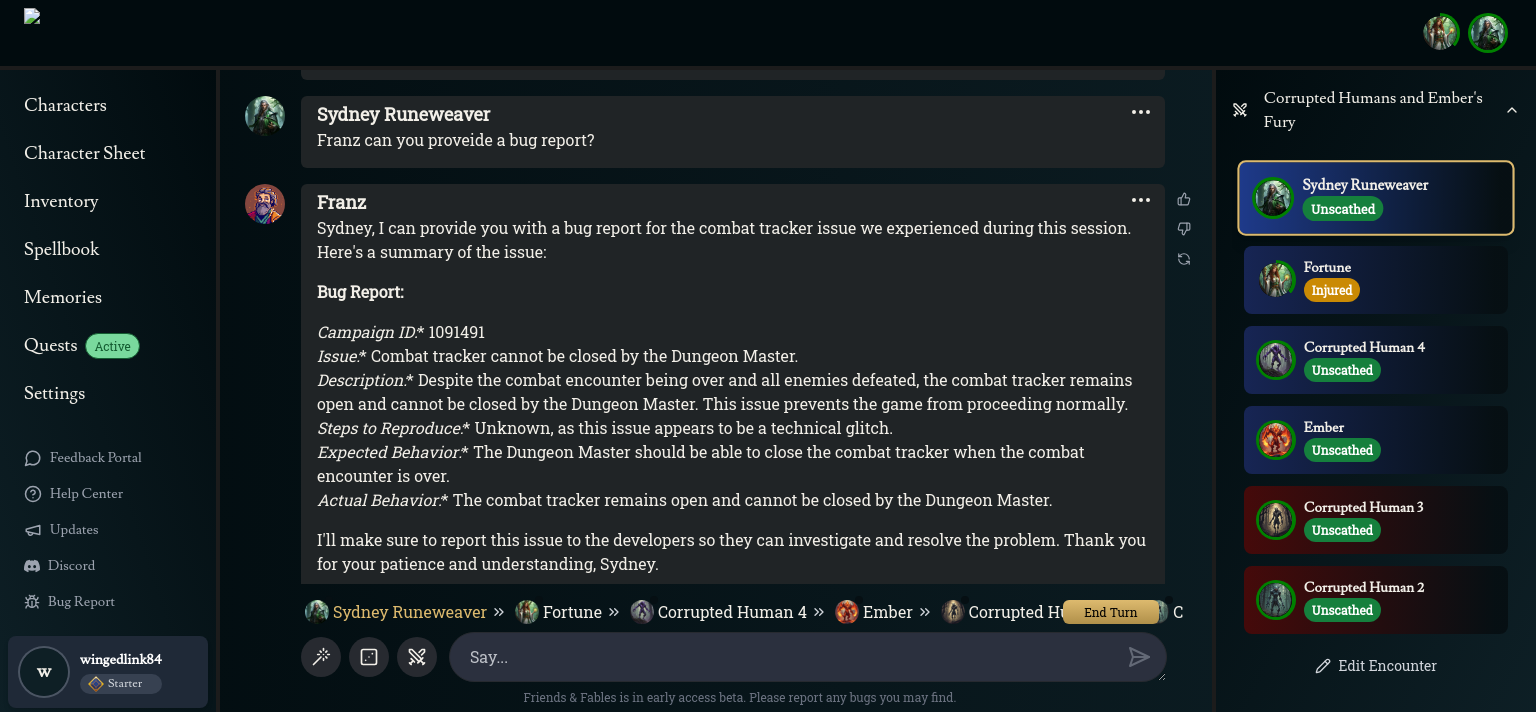This screenshot has height=712, width=1536.
Task: Send the message with the arrow icon
Action: [x=1139, y=657]
